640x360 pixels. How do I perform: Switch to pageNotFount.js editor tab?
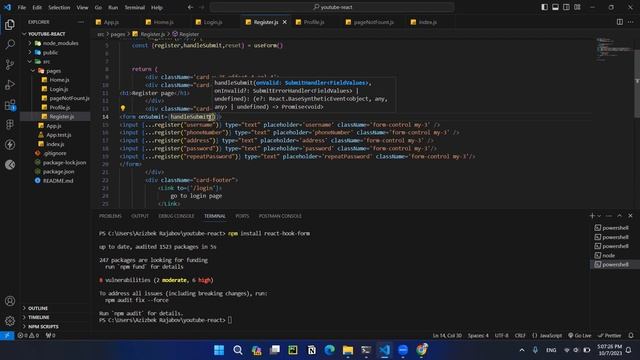tap(373, 22)
